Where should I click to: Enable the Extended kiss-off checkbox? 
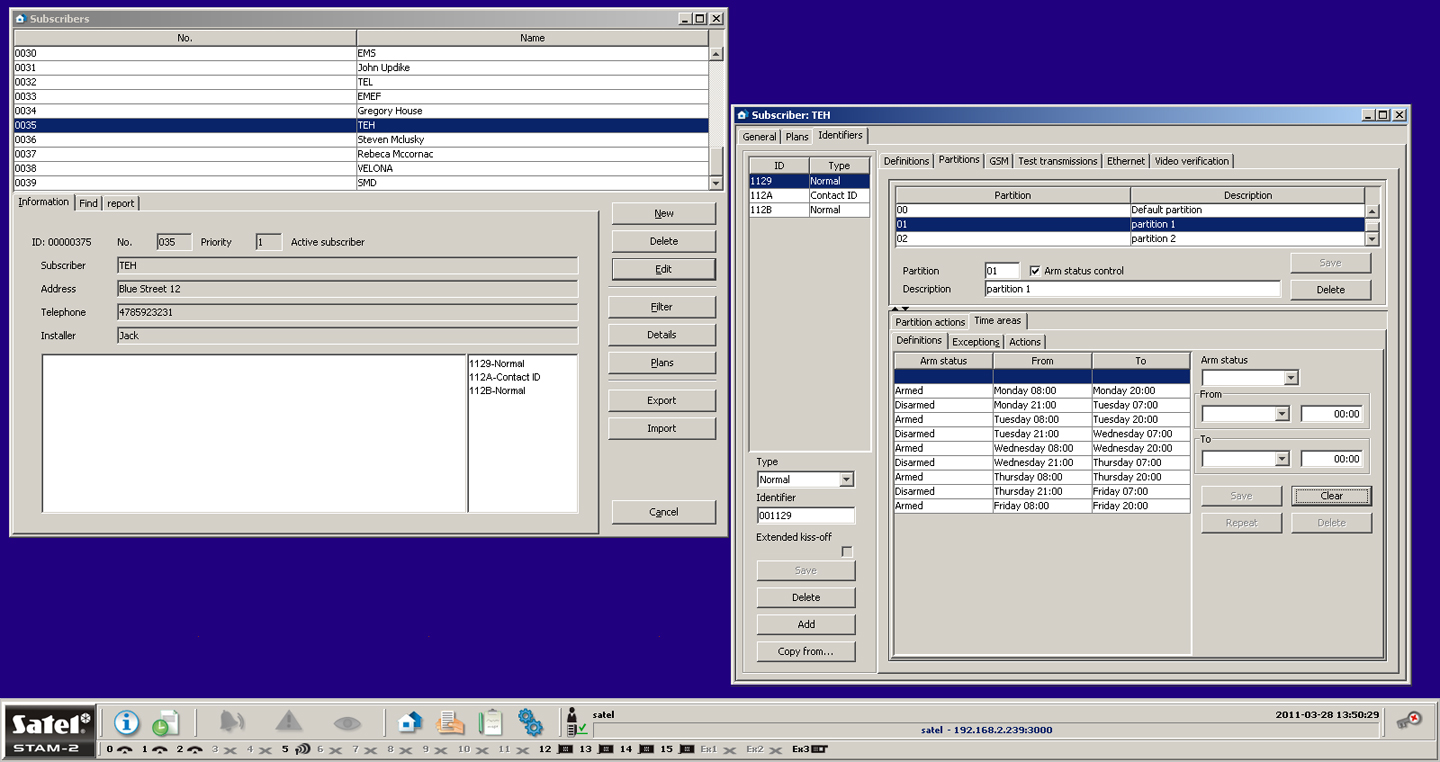coord(847,552)
